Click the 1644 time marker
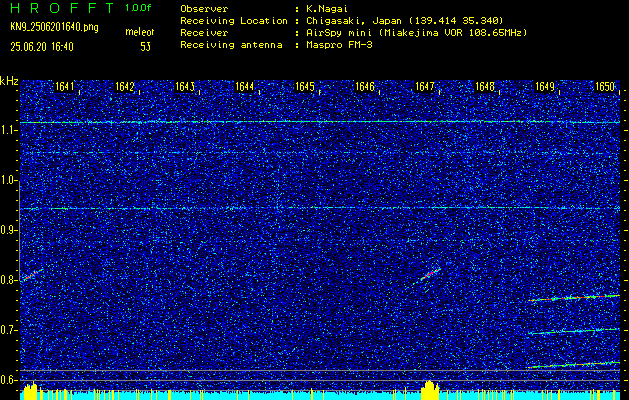This screenshot has width=629, height=400. point(244,86)
